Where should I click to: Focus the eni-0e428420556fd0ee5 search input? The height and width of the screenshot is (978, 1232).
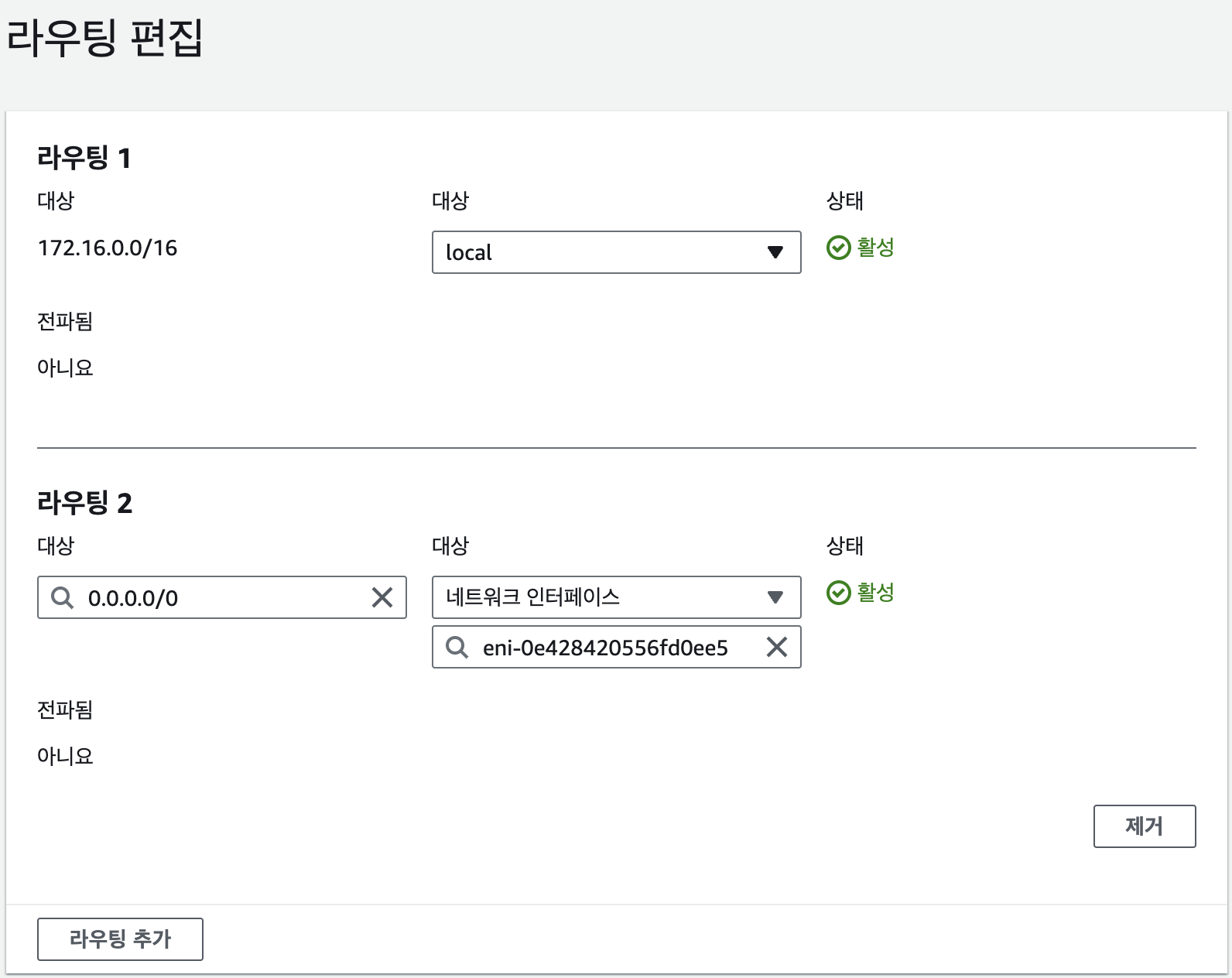[611, 648]
